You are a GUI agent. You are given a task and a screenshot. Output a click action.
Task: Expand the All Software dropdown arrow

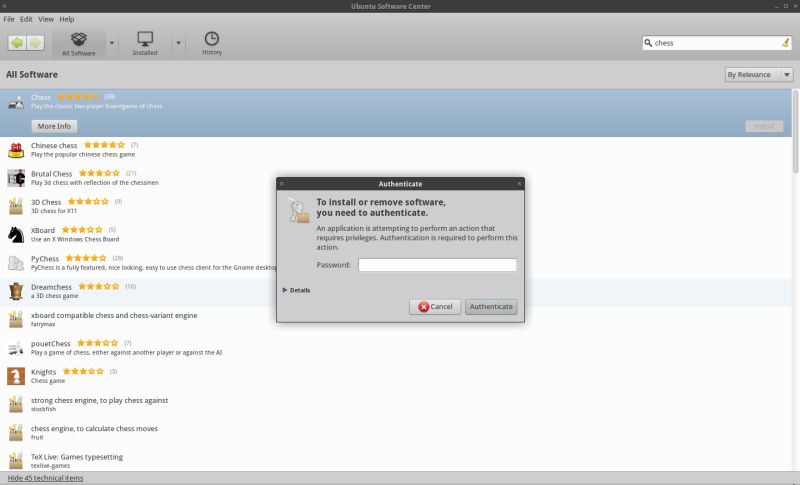pyautogui.click(x=112, y=43)
